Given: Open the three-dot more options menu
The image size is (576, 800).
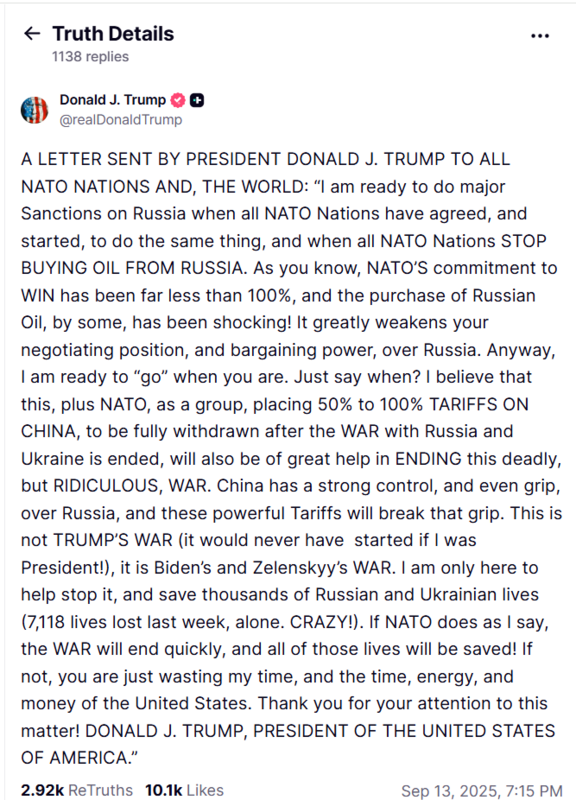Looking at the screenshot, I should (540, 36).
